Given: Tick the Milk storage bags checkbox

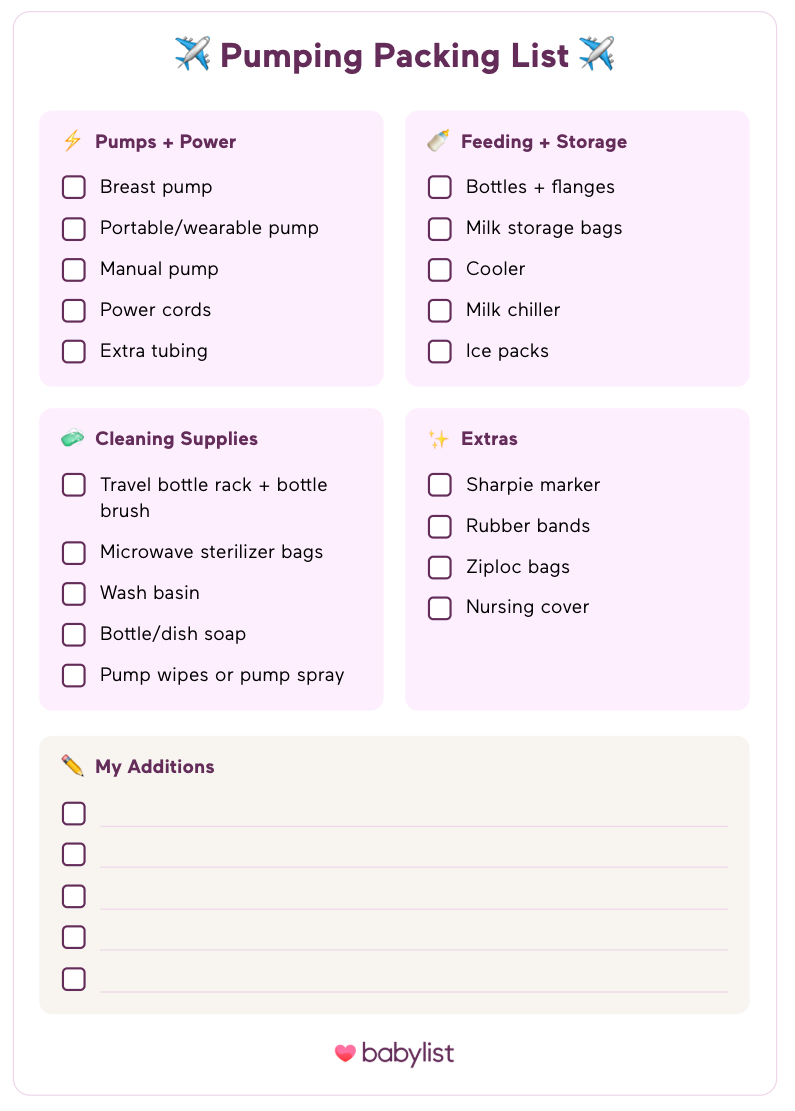Looking at the screenshot, I should click(440, 228).
